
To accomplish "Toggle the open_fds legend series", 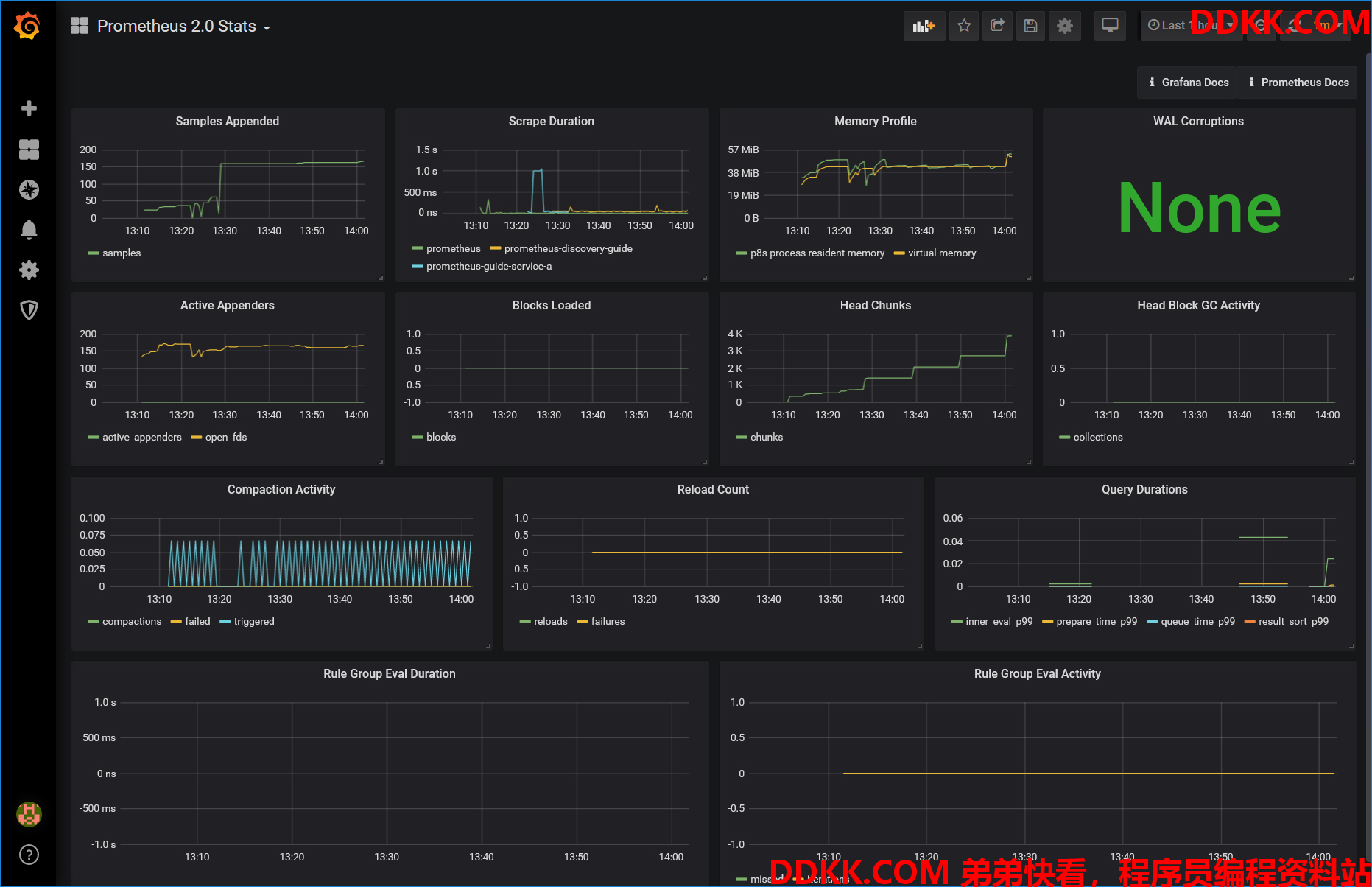I will (226, 437).
